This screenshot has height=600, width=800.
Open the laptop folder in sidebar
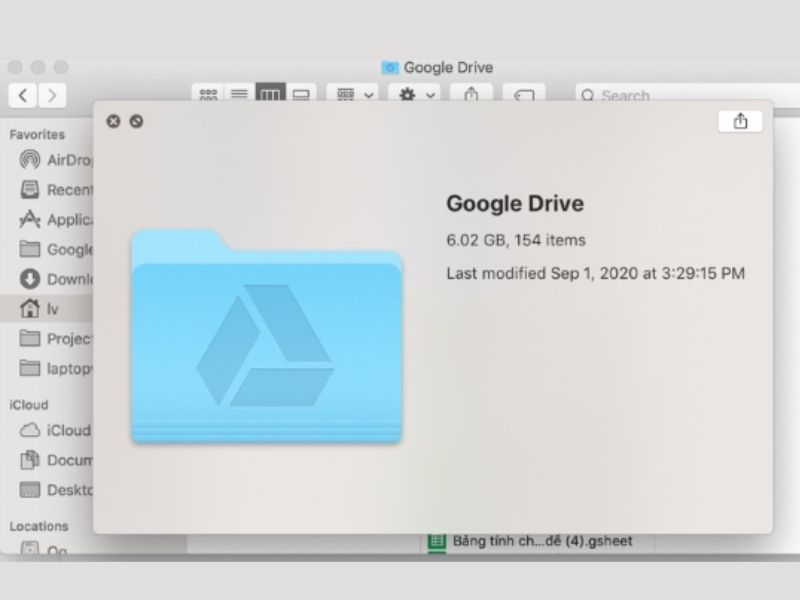point(55,368)
